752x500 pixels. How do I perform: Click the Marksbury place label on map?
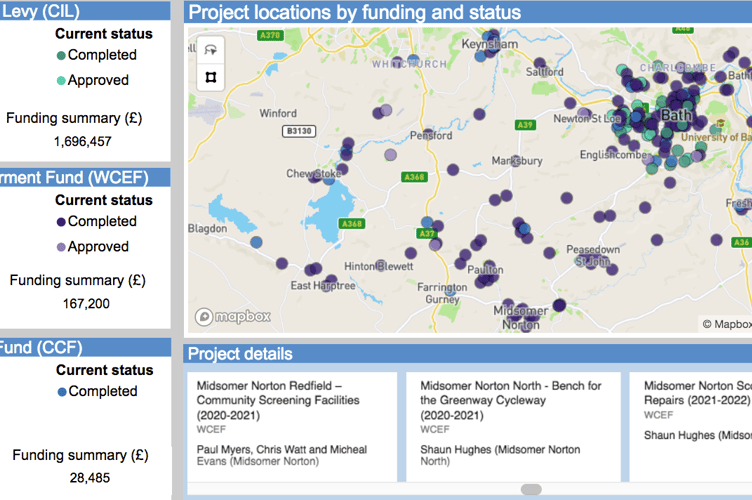coord(517,161)
